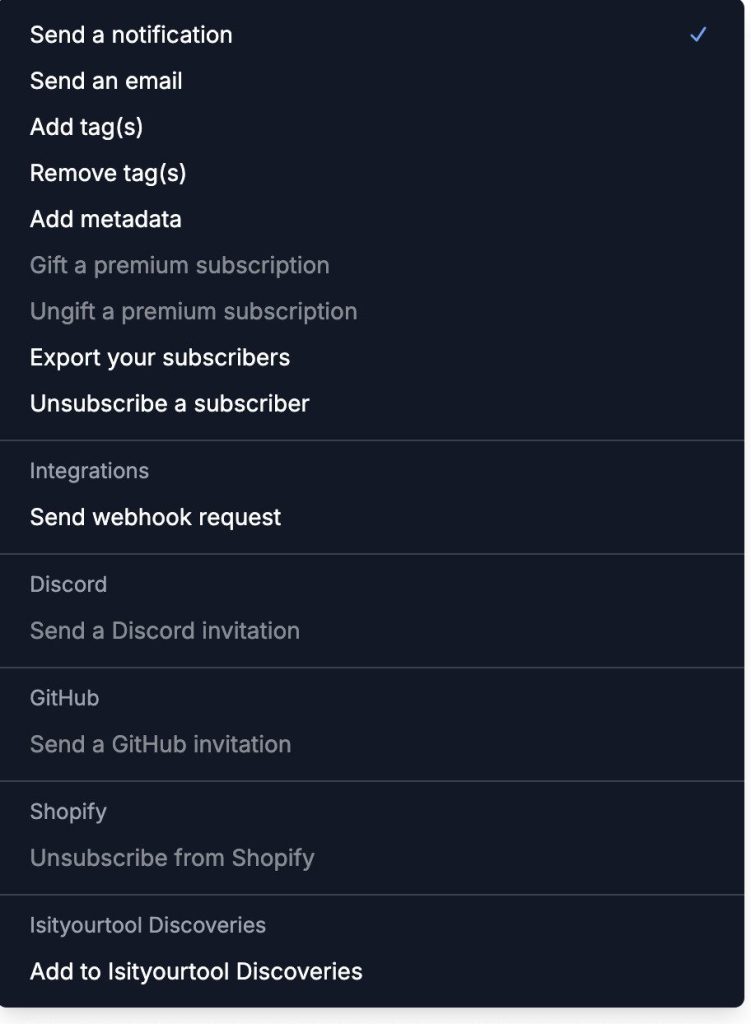Screen dimensions: 751x1024
Task: Select Add tag(s) from the list
Action: (372, 127)
